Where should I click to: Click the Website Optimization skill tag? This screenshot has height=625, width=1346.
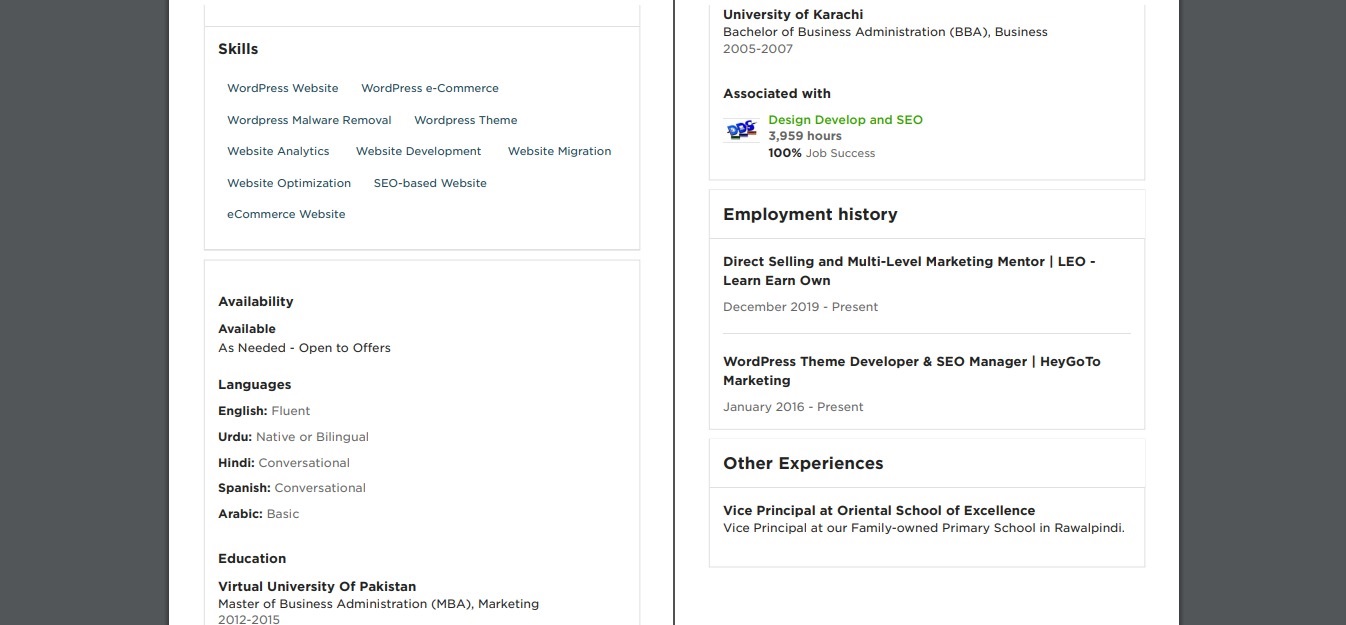pos(289,183)
